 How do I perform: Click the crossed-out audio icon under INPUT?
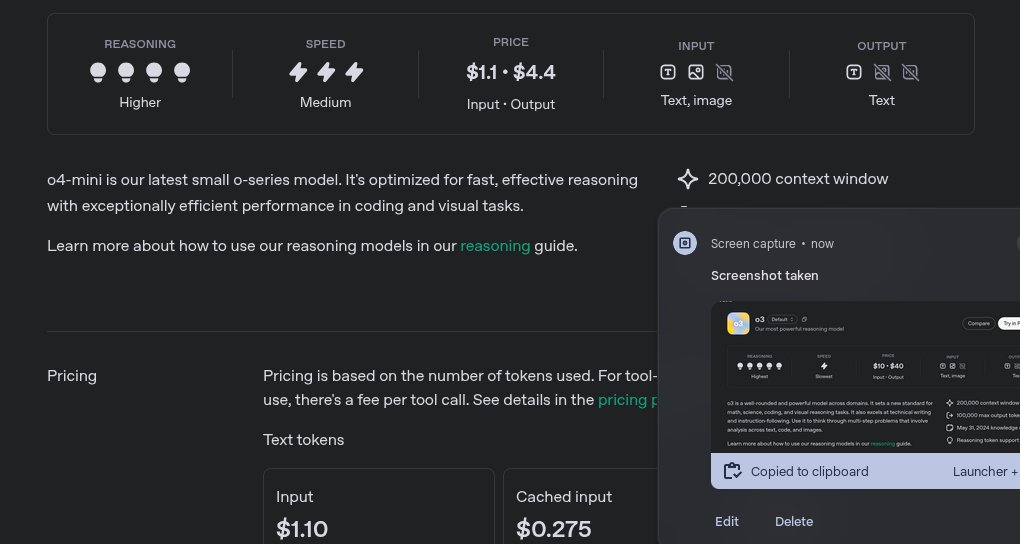pos(724,72)
